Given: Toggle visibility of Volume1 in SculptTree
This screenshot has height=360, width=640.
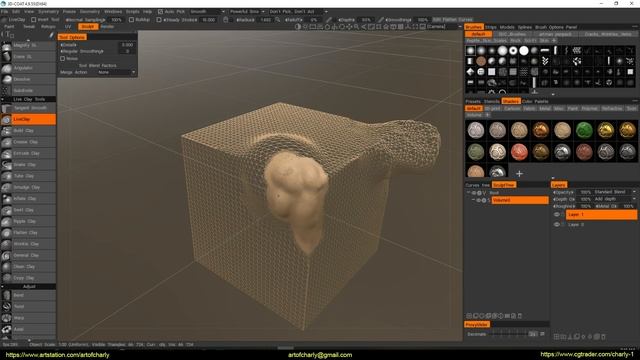Looking at the screenshot, I should [479, 200].
